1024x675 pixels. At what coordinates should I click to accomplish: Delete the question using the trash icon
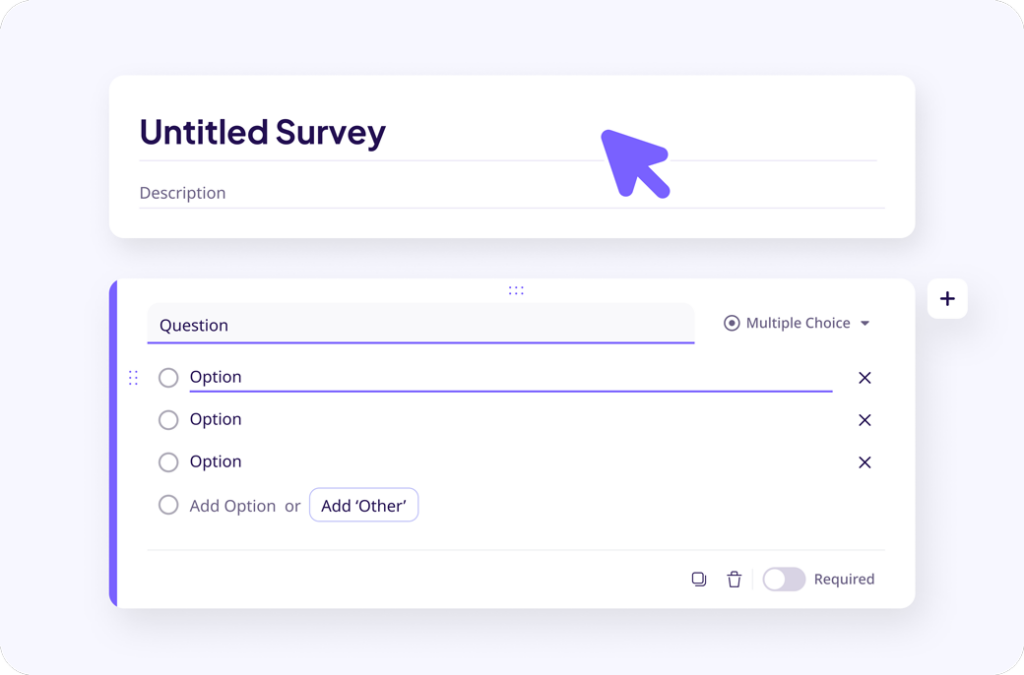[734, 579]
